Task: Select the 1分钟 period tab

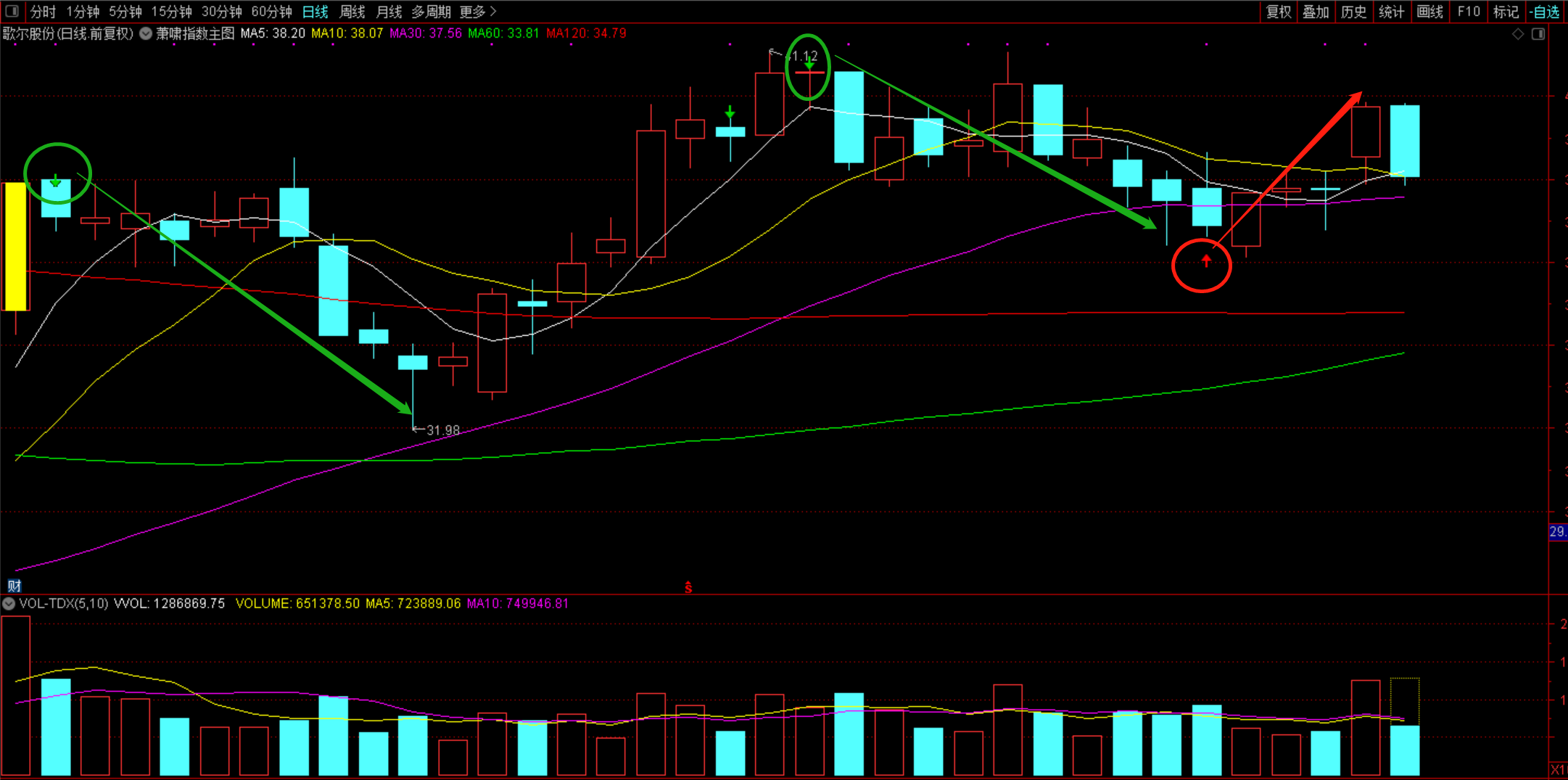Action: (83, 12)
